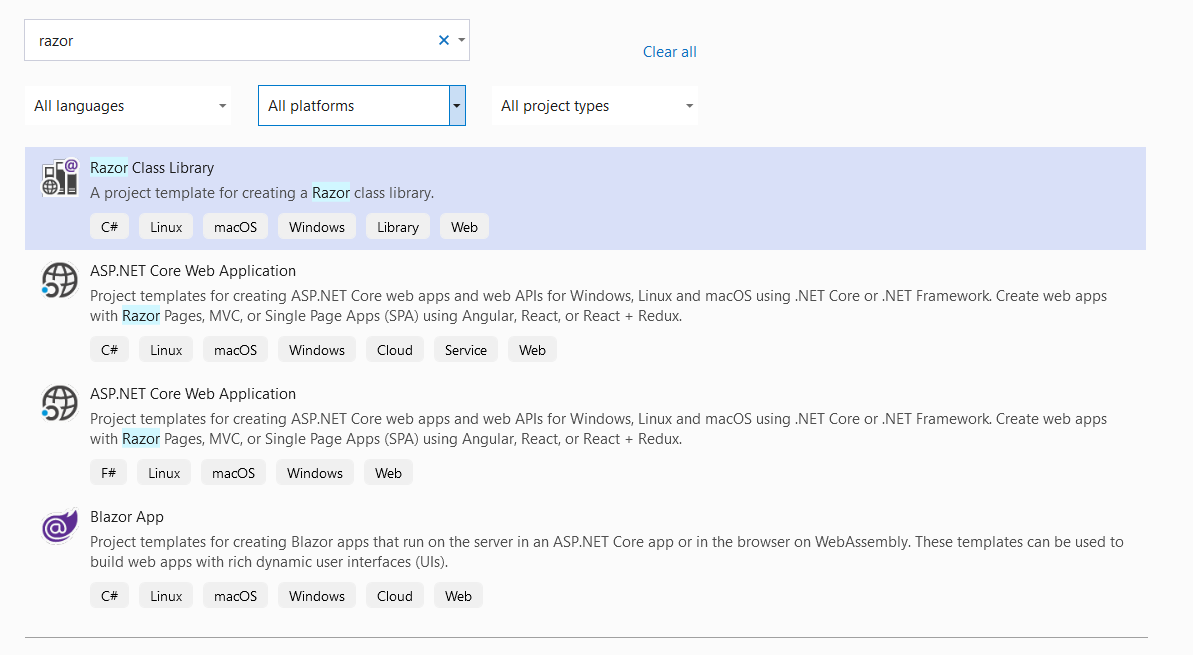Open the All project types dropdown
The height and width of the screenshot is (655, 1193).
pyautogui.click(x=595, y=106)
